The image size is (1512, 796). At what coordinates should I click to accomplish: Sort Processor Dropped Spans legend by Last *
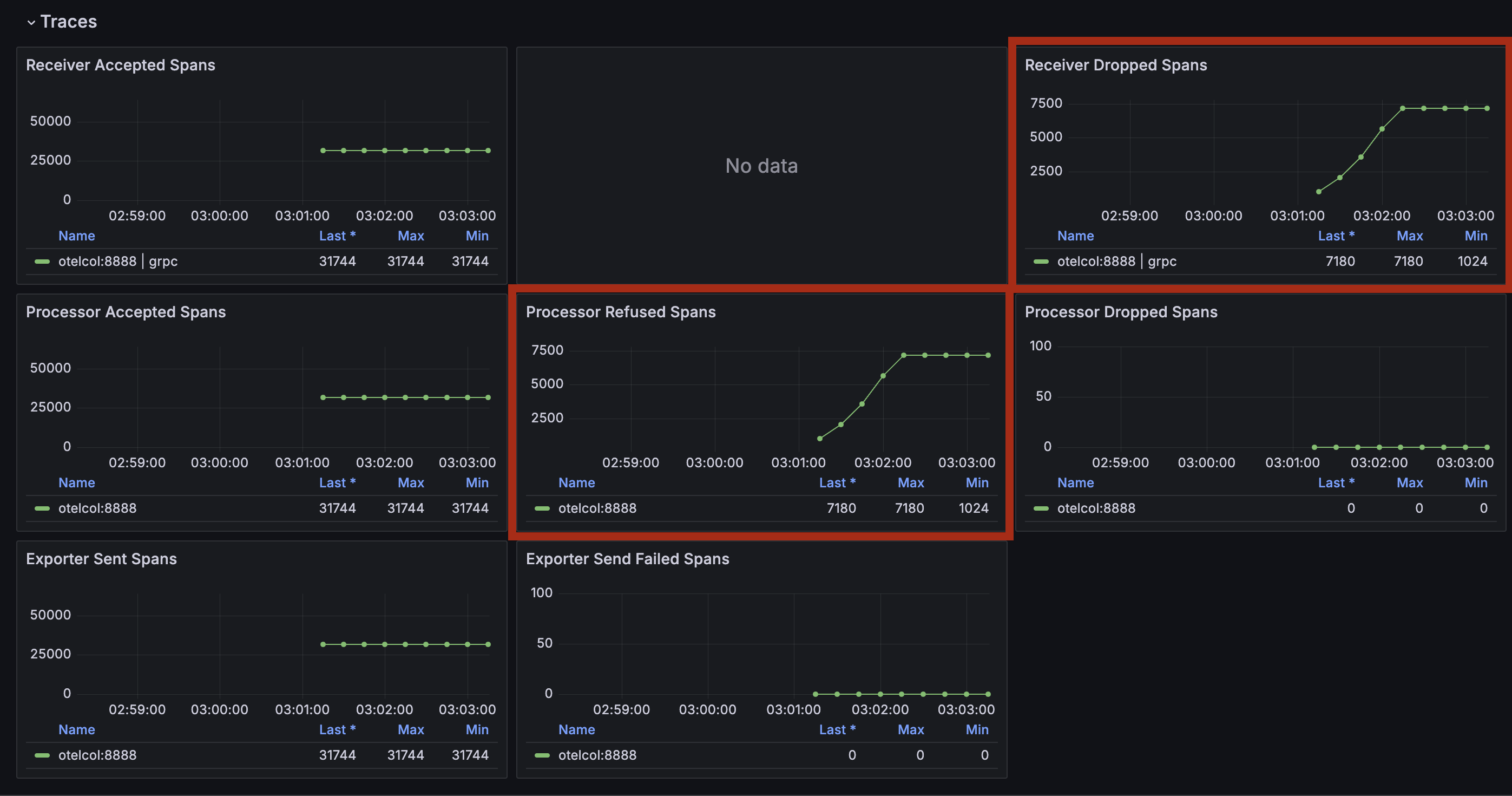pos(1337,482)
